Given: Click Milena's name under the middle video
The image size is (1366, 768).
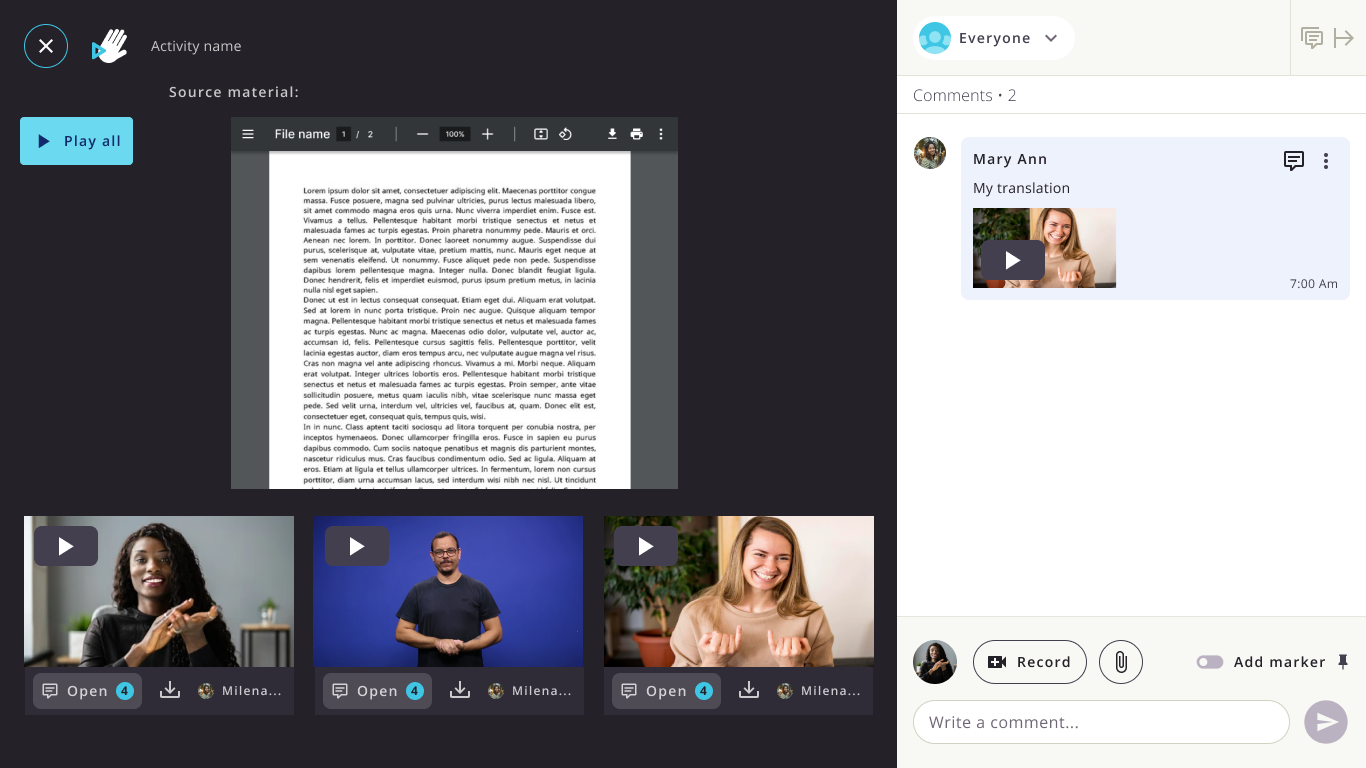Looking at the screenshot, I should click(x=541, y=691).
